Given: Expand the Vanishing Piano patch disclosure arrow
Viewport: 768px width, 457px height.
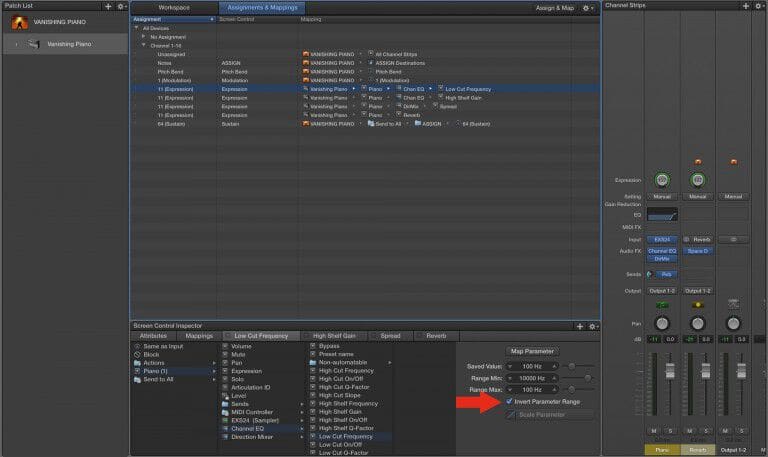Looking at the screenshot, I should (16, 45).
